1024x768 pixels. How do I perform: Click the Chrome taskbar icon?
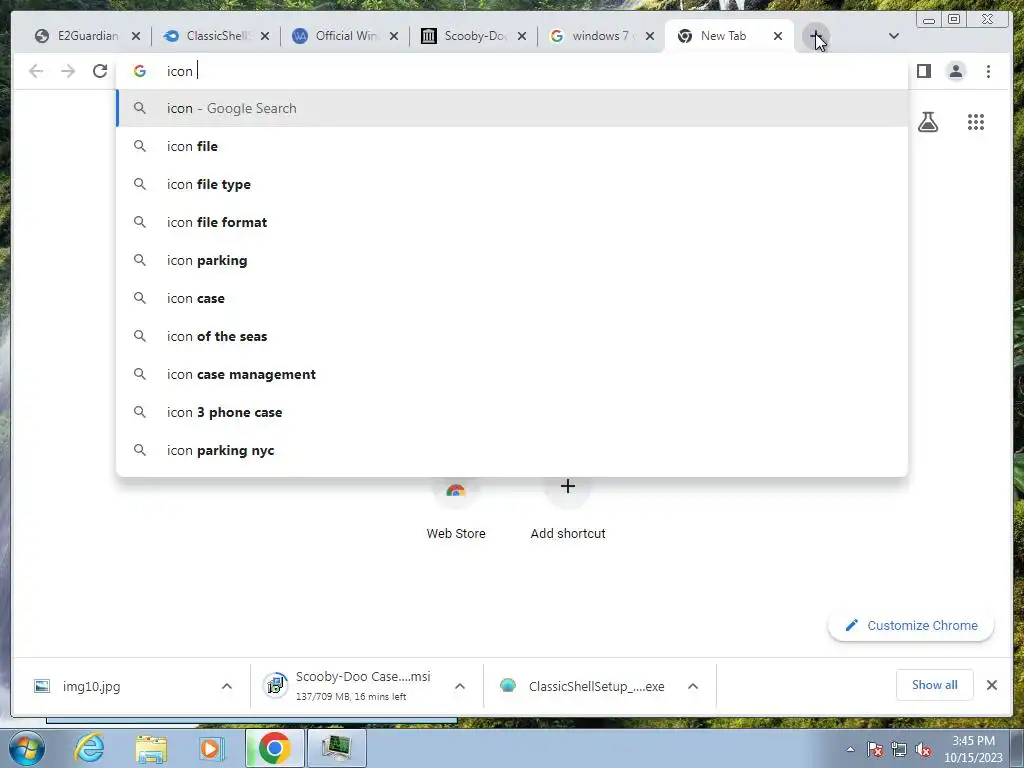274,748
